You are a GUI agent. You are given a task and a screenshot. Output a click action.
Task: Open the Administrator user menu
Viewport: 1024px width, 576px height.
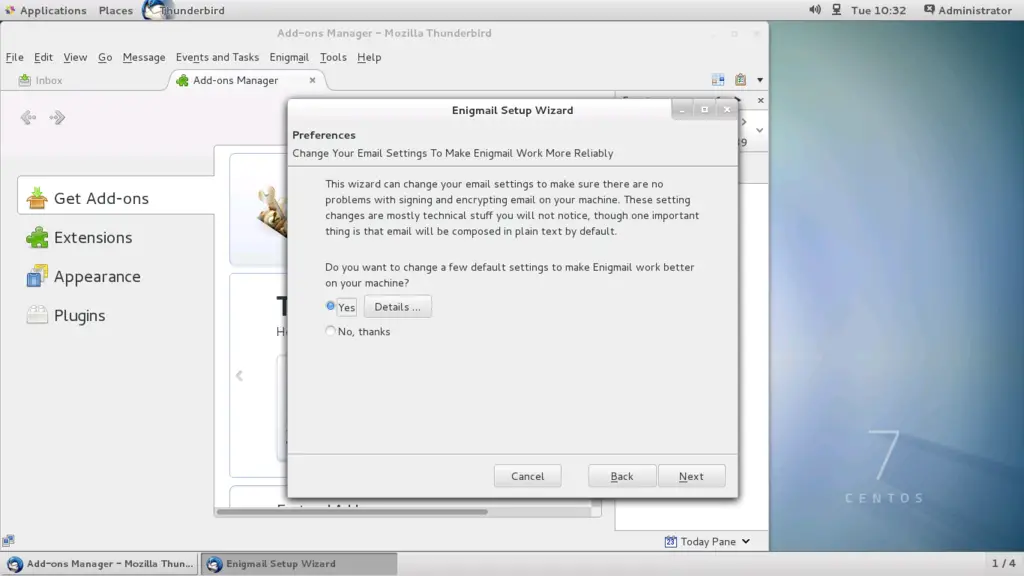tap(968, 10)
